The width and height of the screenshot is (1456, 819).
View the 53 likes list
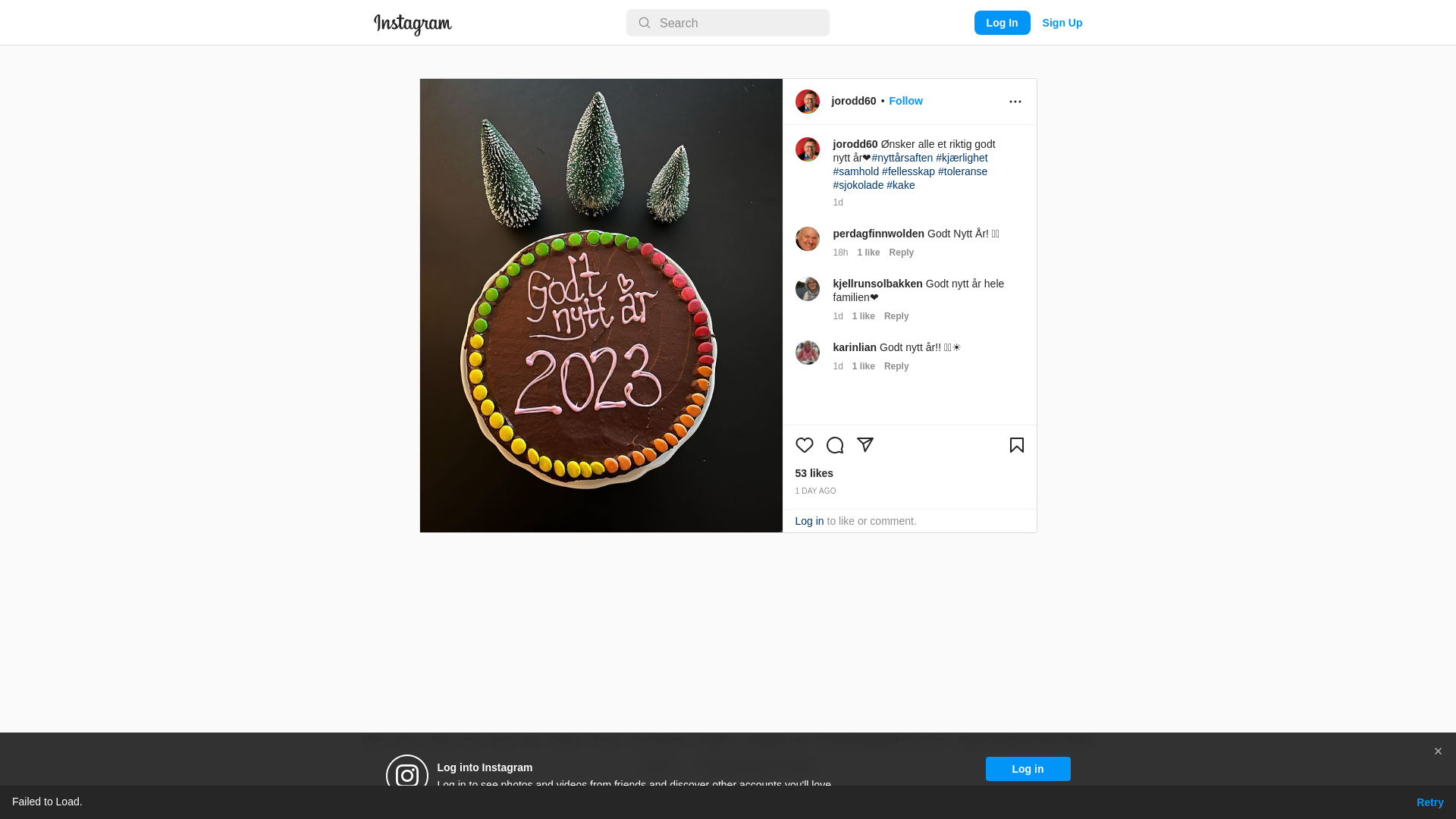tap(814, 473)
